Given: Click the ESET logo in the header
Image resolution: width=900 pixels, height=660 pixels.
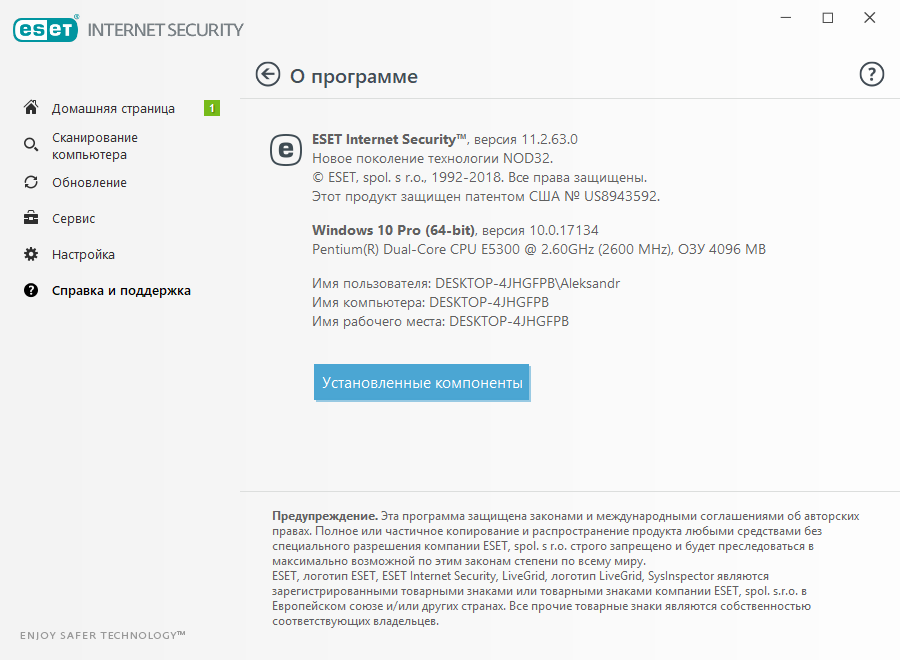Looking at the screenshot, I should pos(46,29).
